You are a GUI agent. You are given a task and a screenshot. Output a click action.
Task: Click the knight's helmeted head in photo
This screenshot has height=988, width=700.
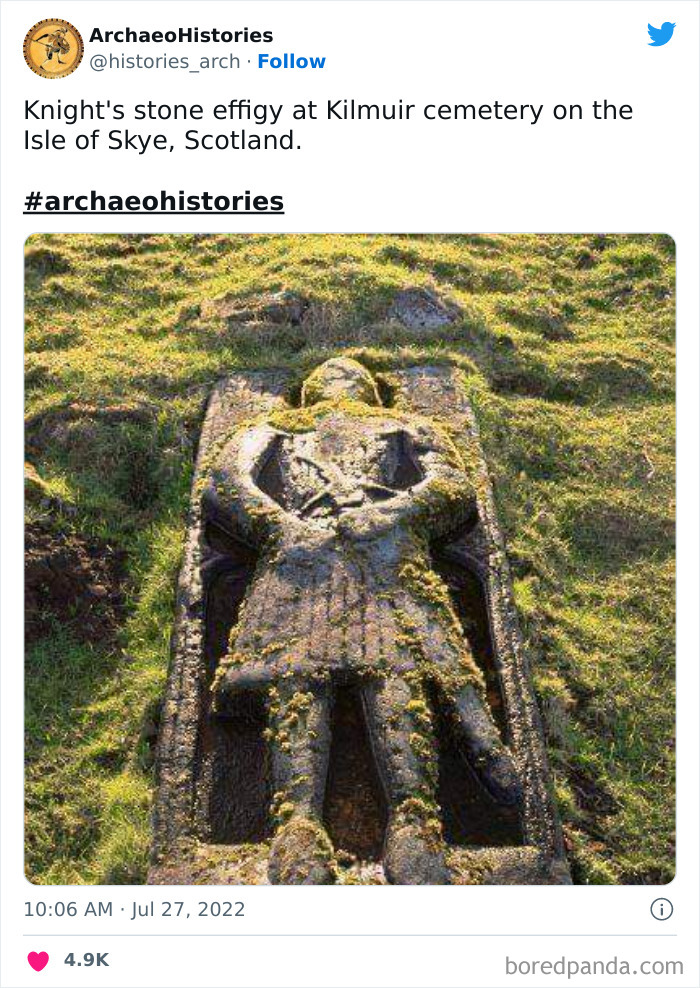click(341, 382)
